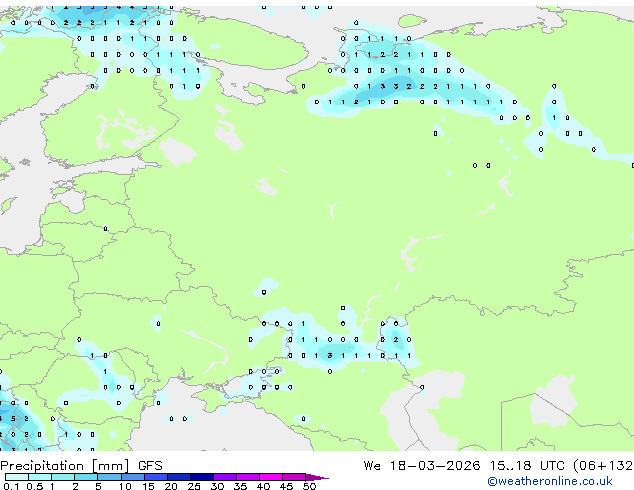Select the 5–10 mm legend color swatch
Image resolution: width=634 pixels, height=490 pixels.
[x=109, y=477]
